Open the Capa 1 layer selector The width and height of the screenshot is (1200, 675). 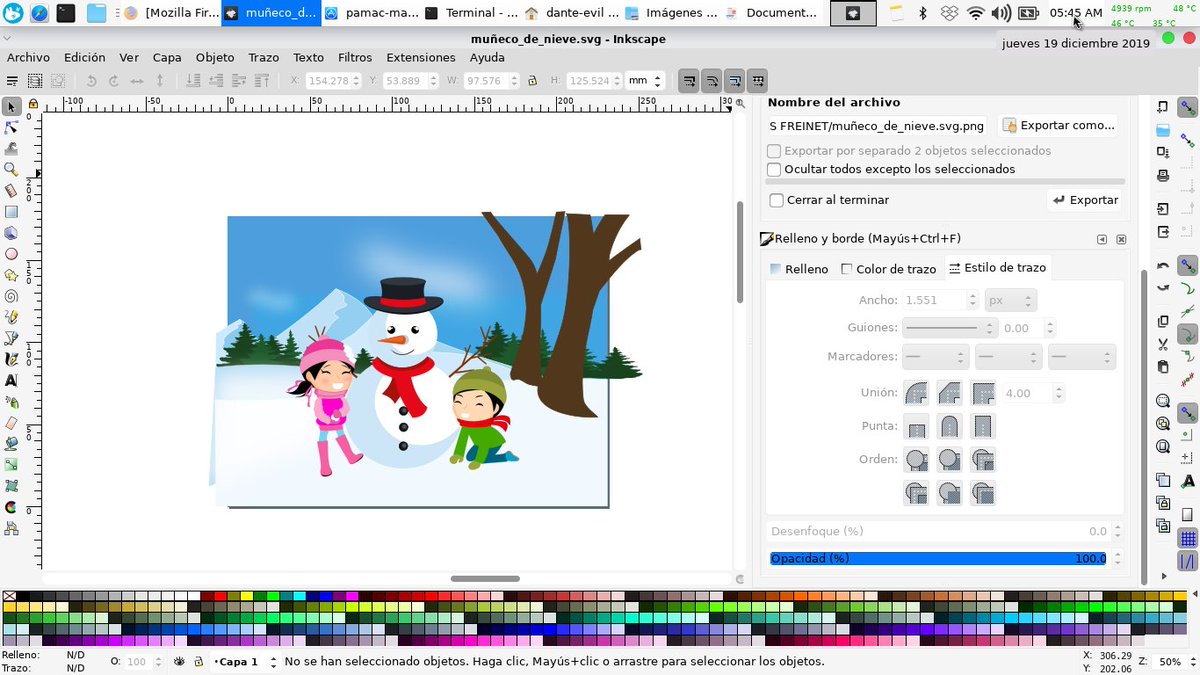(x=245, y=662)
